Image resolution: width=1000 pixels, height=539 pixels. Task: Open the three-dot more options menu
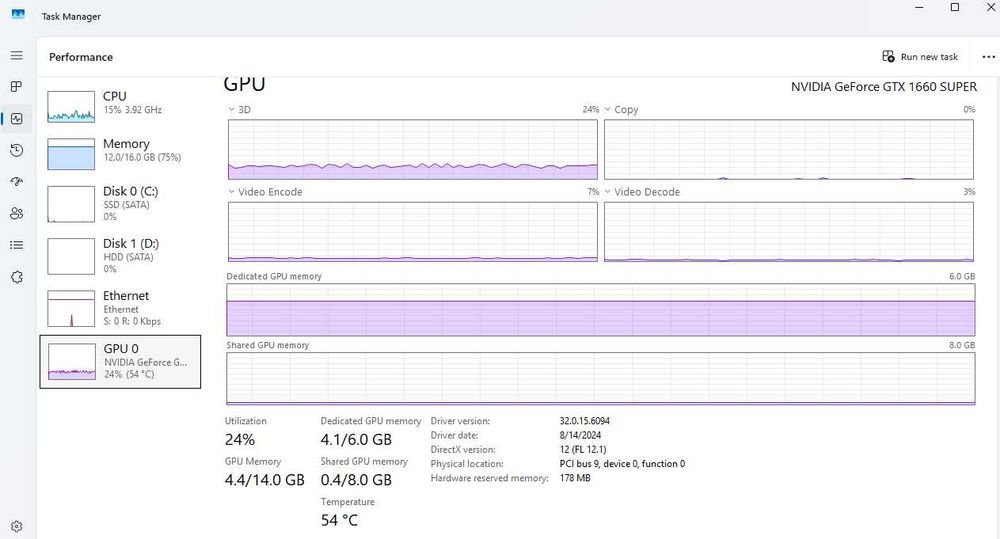point(989,57)
